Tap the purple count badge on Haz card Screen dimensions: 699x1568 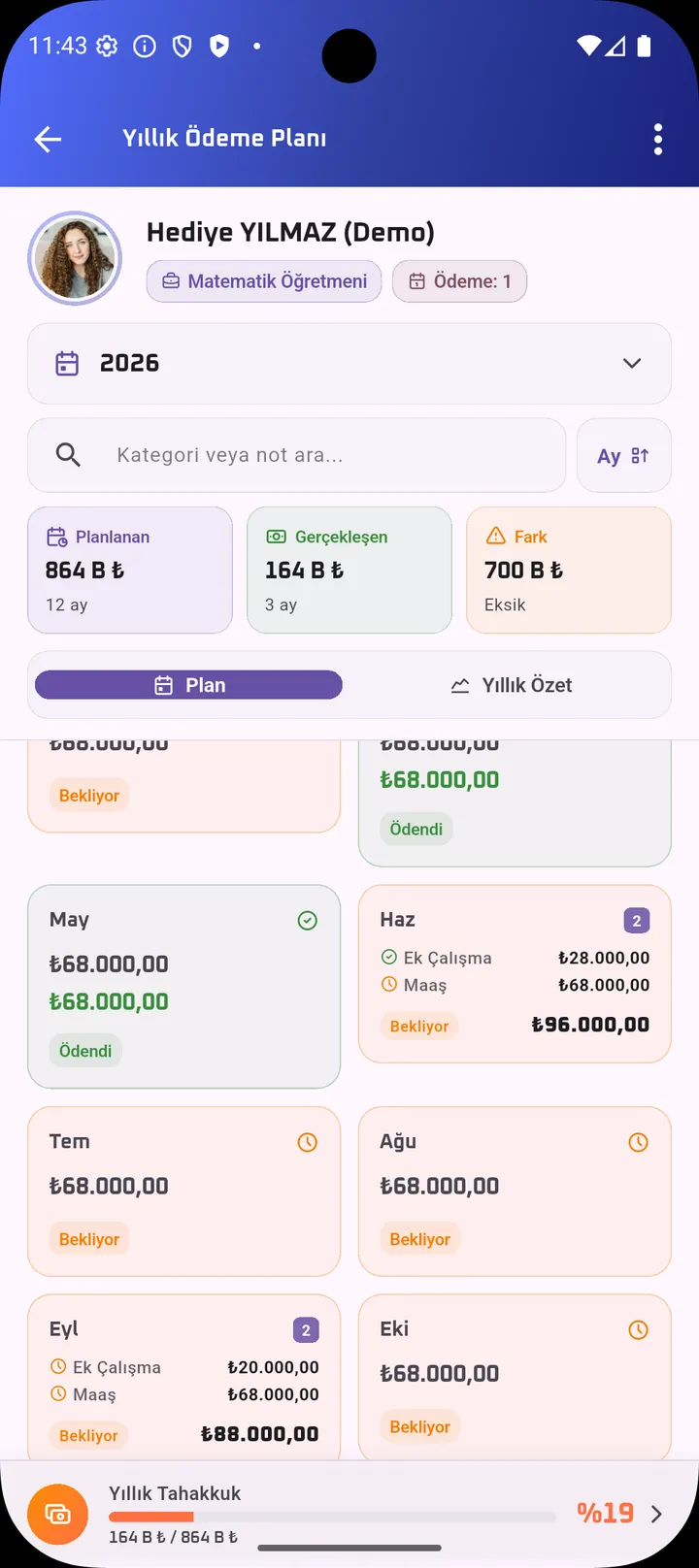pos(637,921)
